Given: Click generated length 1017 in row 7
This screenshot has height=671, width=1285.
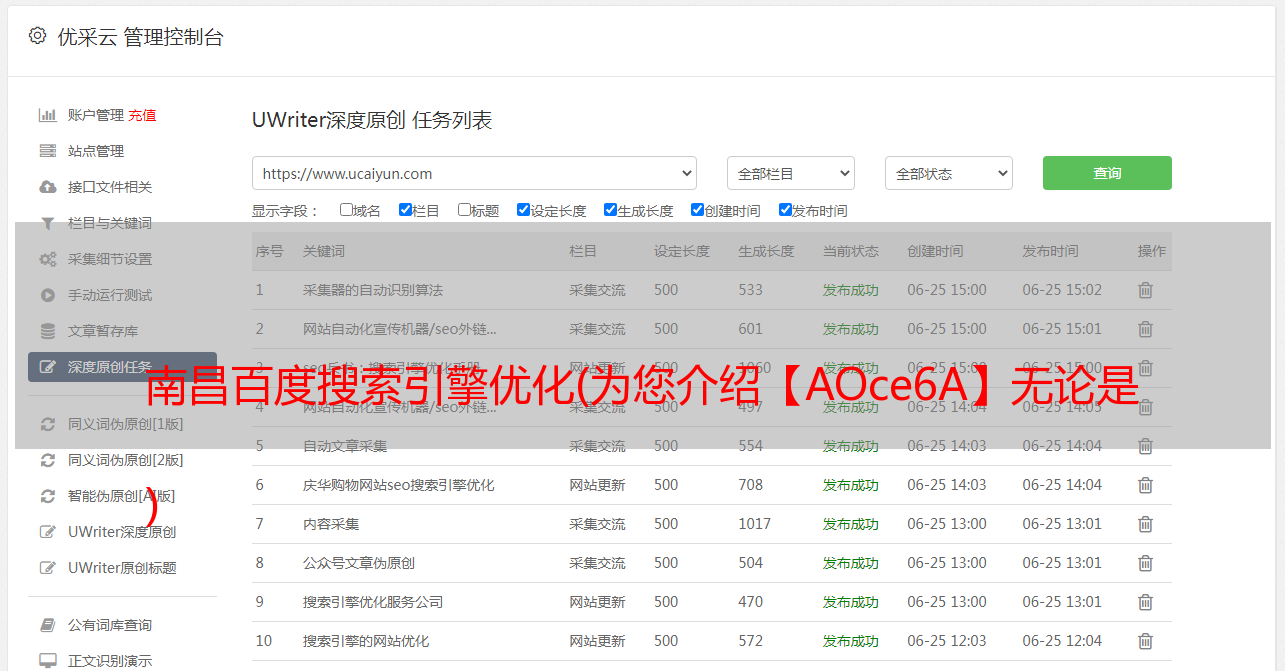Looking at the screenshot, I should click(755, 524).
